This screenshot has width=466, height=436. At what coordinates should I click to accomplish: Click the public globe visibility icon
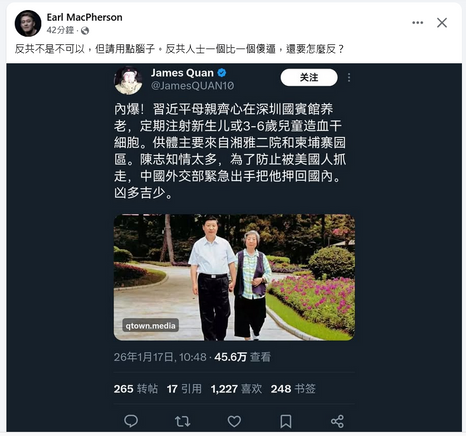(85, 31)
